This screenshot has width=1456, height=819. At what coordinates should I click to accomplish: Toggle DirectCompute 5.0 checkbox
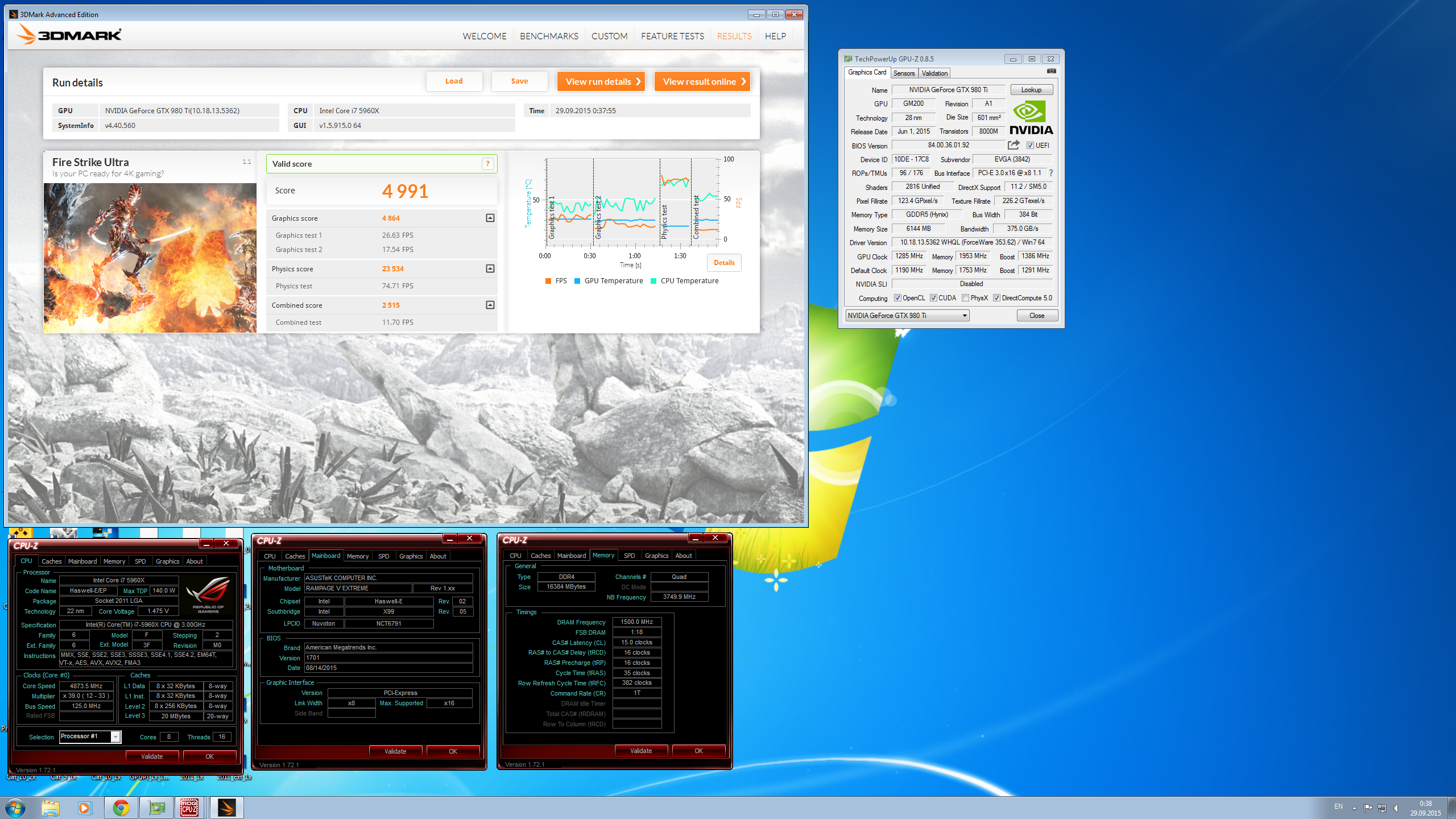[996, 298]
